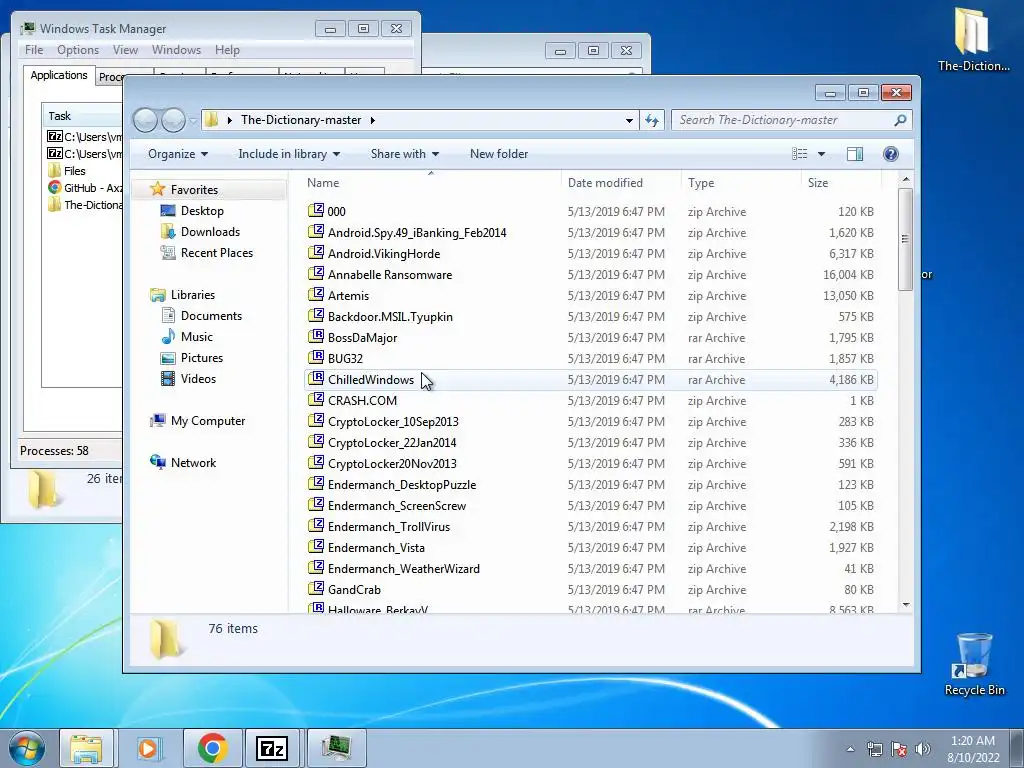Switch to 7-Zip on taskbar
This screenshot has height=768, width=1024.
[x=272, y=748]
